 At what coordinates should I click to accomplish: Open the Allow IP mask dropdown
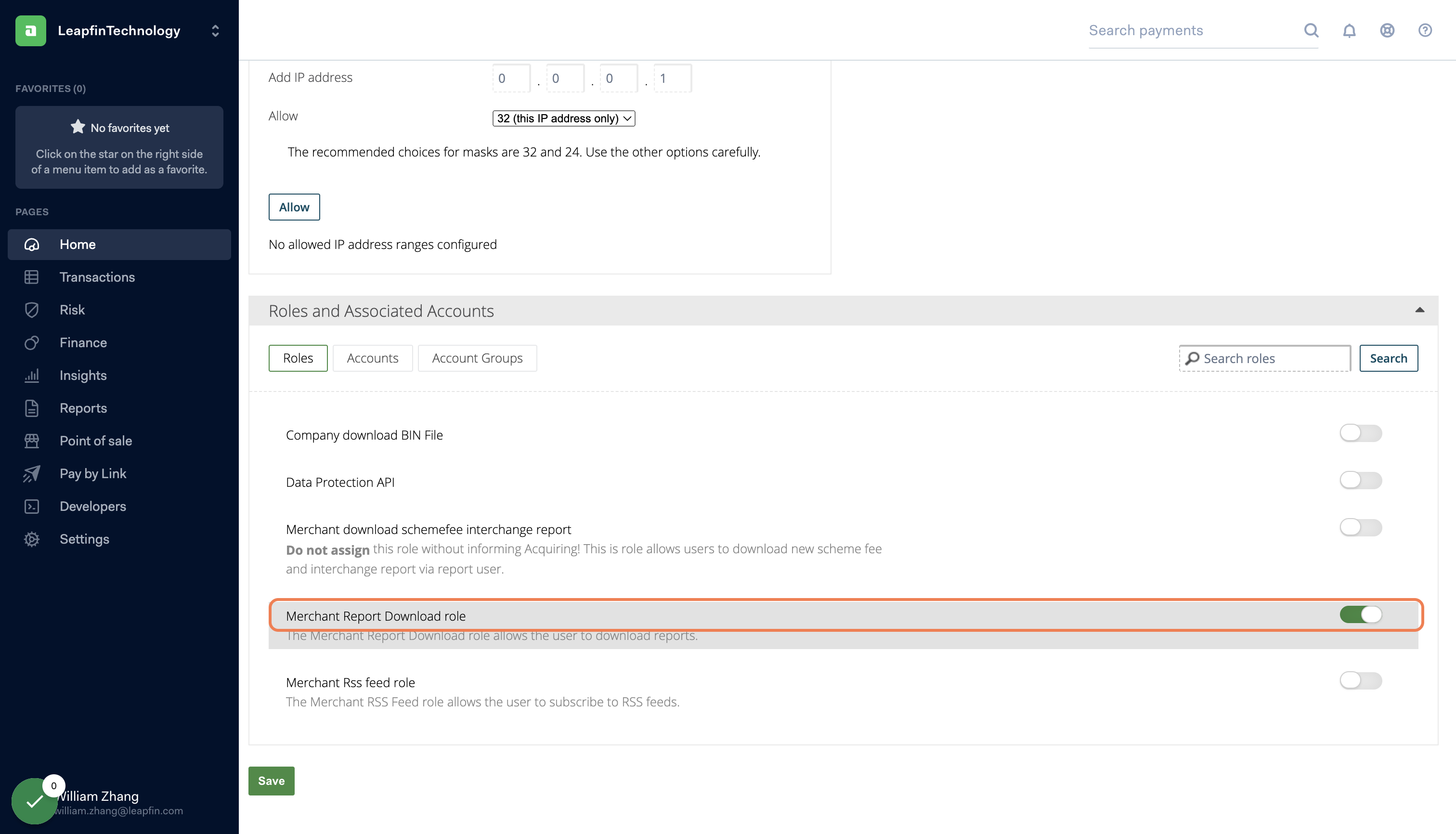pos(564,118)
